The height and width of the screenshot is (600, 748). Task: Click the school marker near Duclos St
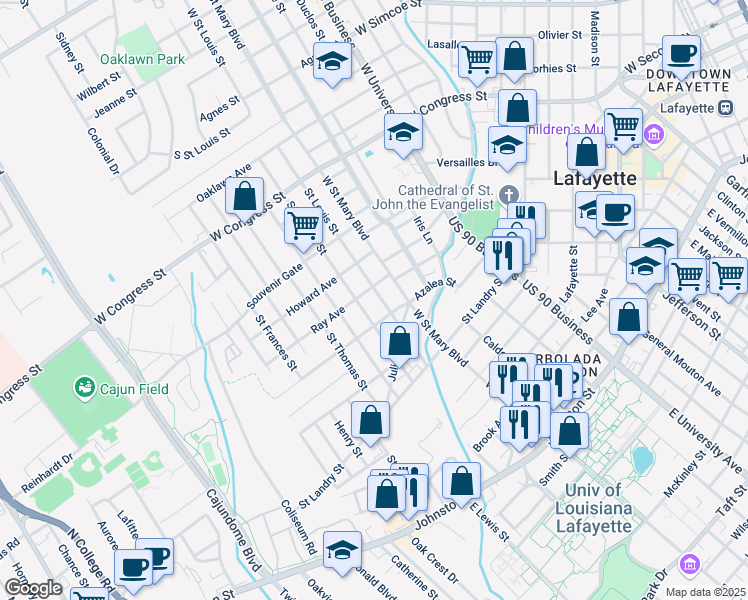332,62
